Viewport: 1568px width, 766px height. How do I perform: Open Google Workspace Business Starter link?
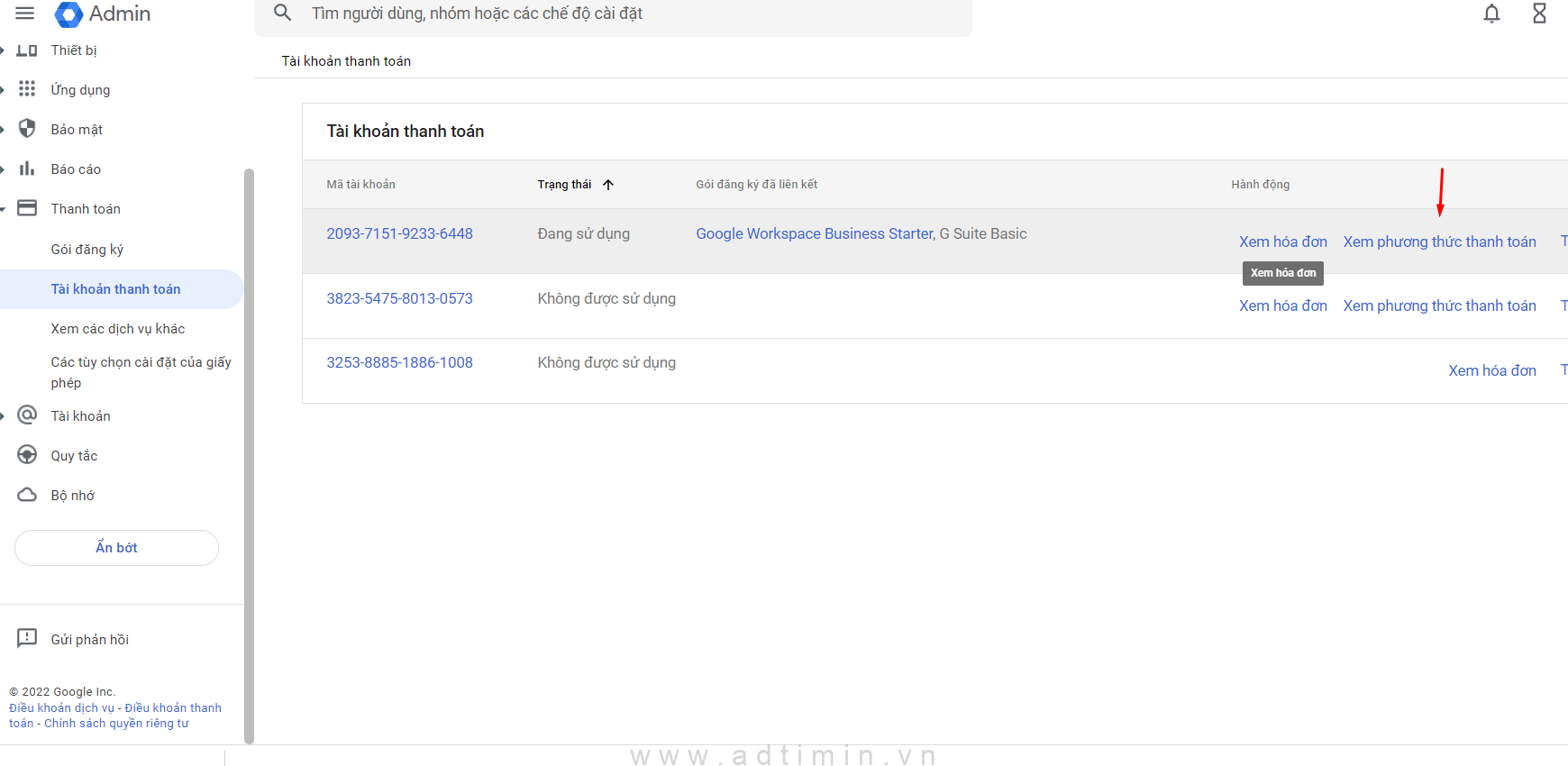click(x=815, y=233)
